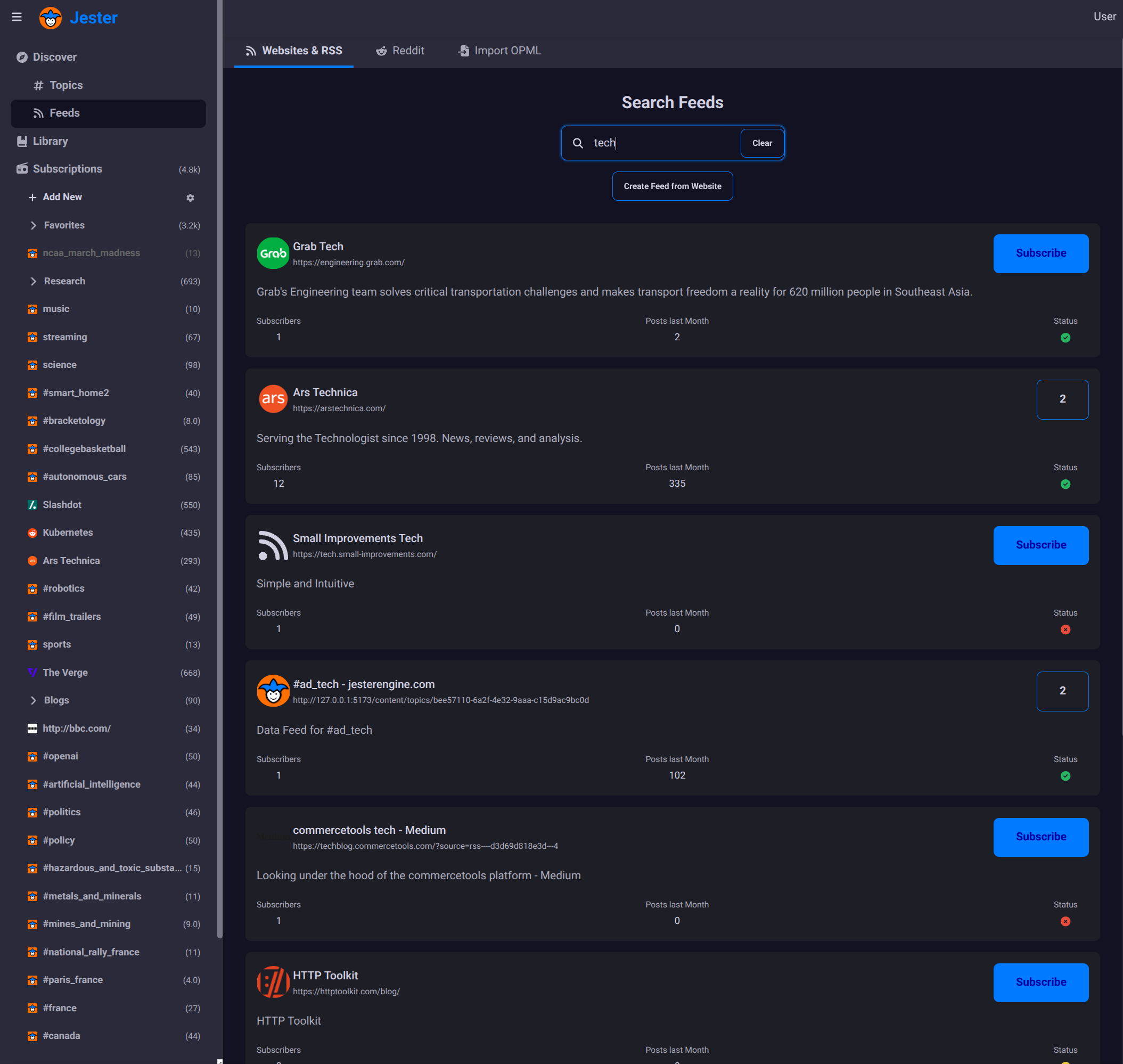Click the Ars Technica feed logo
This screenshot has height=1064, width=1123.
(x=273, y=399)
